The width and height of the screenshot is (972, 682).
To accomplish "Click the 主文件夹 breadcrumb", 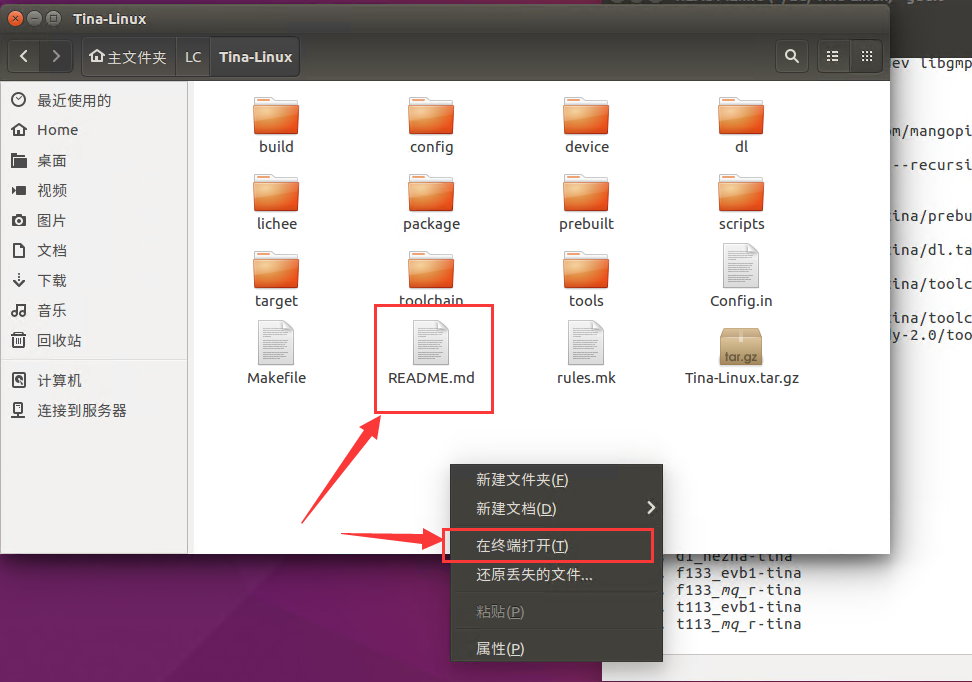I will click(x=129, y=57).
